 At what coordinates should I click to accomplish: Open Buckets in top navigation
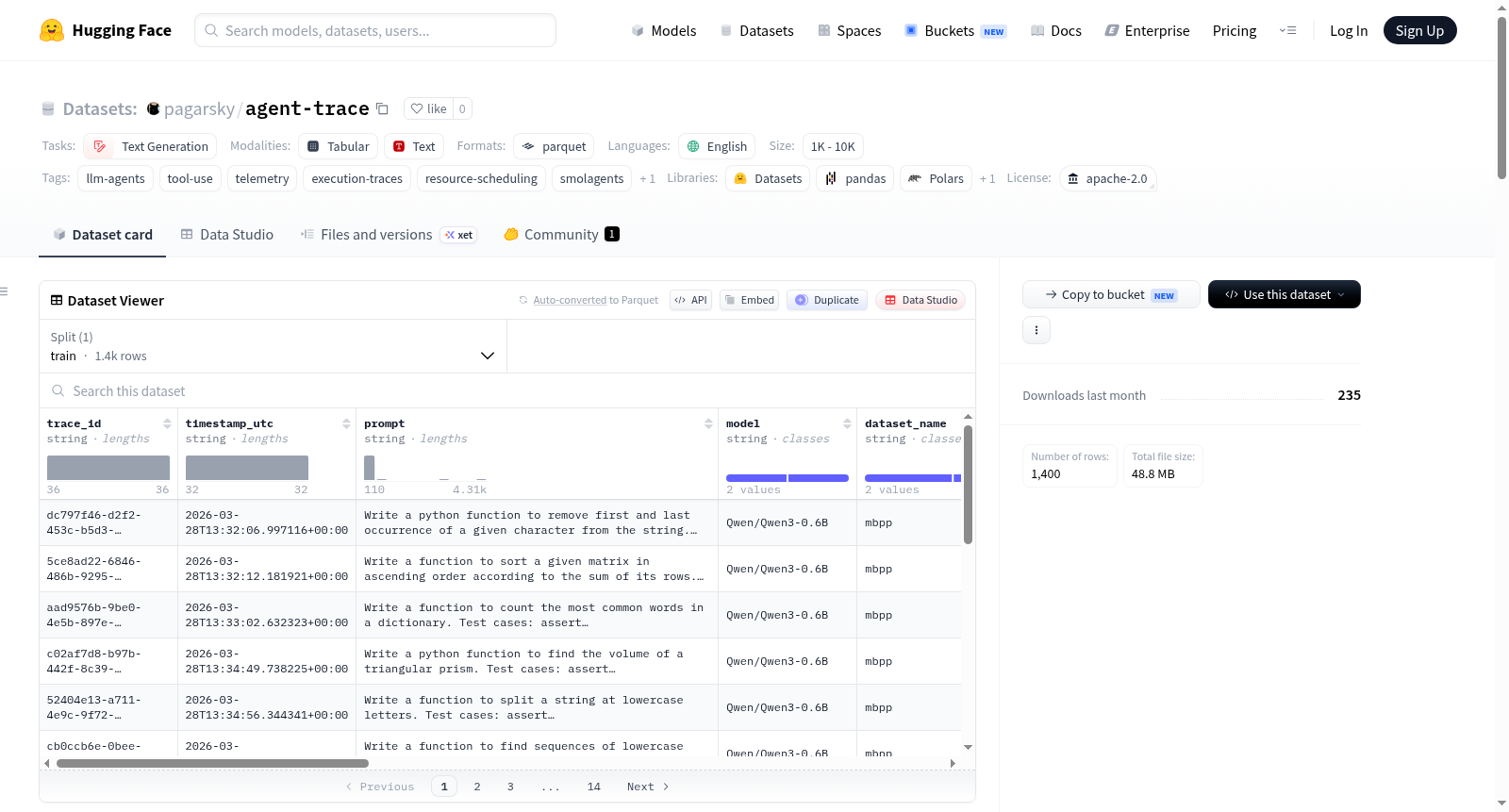pos(955,30)
